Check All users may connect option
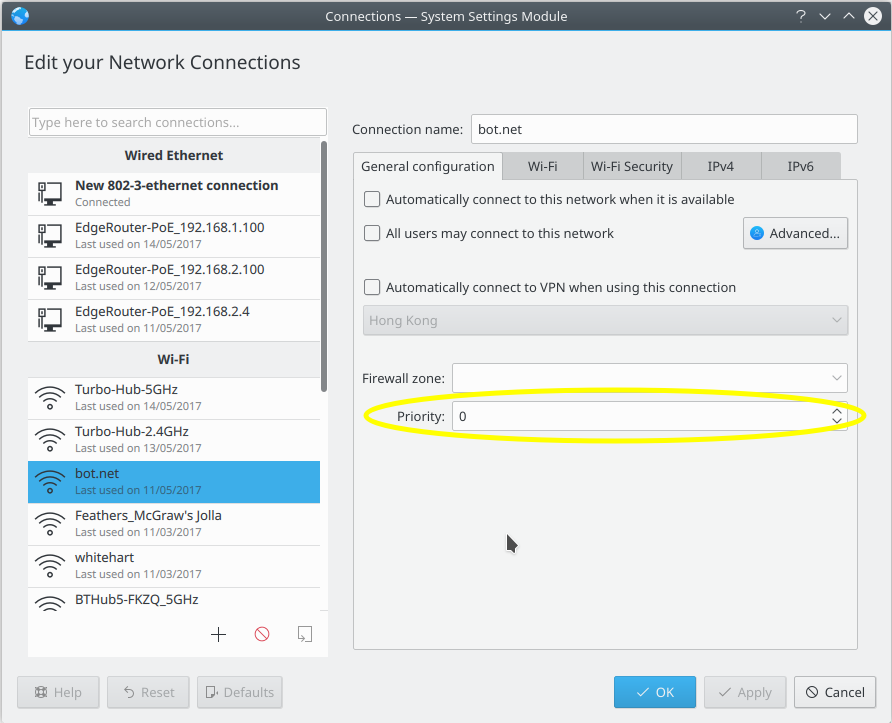The image size is (892, 723). (x=372, y=233)
